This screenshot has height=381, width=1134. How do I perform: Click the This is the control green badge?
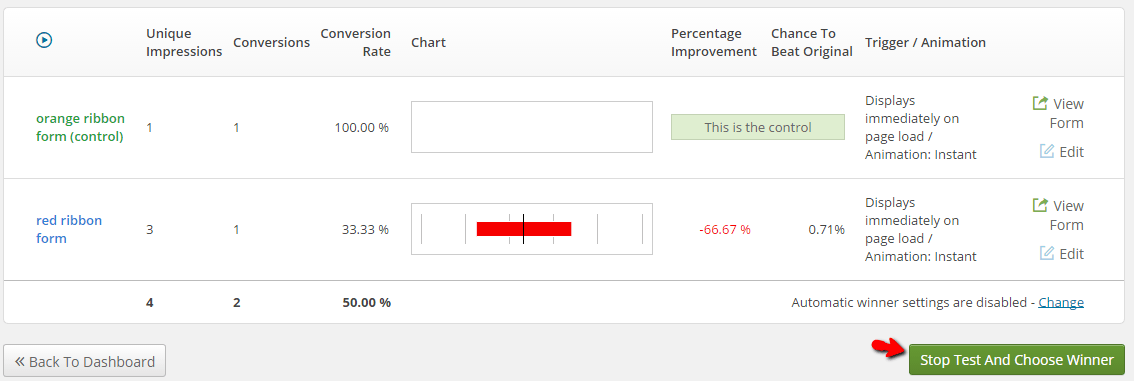pos(758,127)
